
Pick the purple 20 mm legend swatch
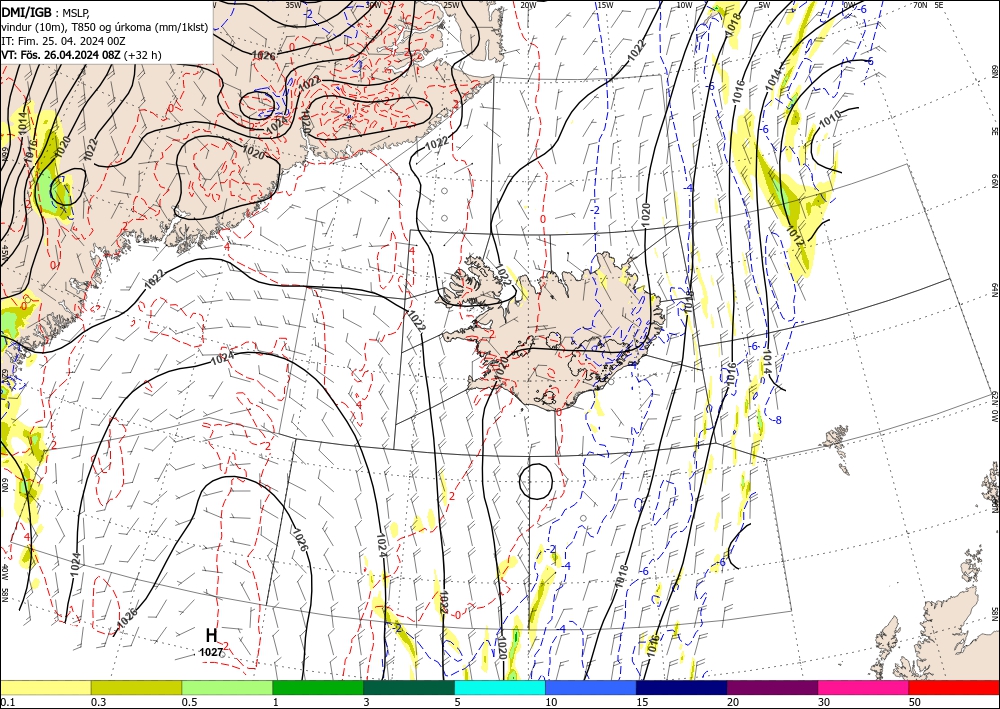click(772, 687)
